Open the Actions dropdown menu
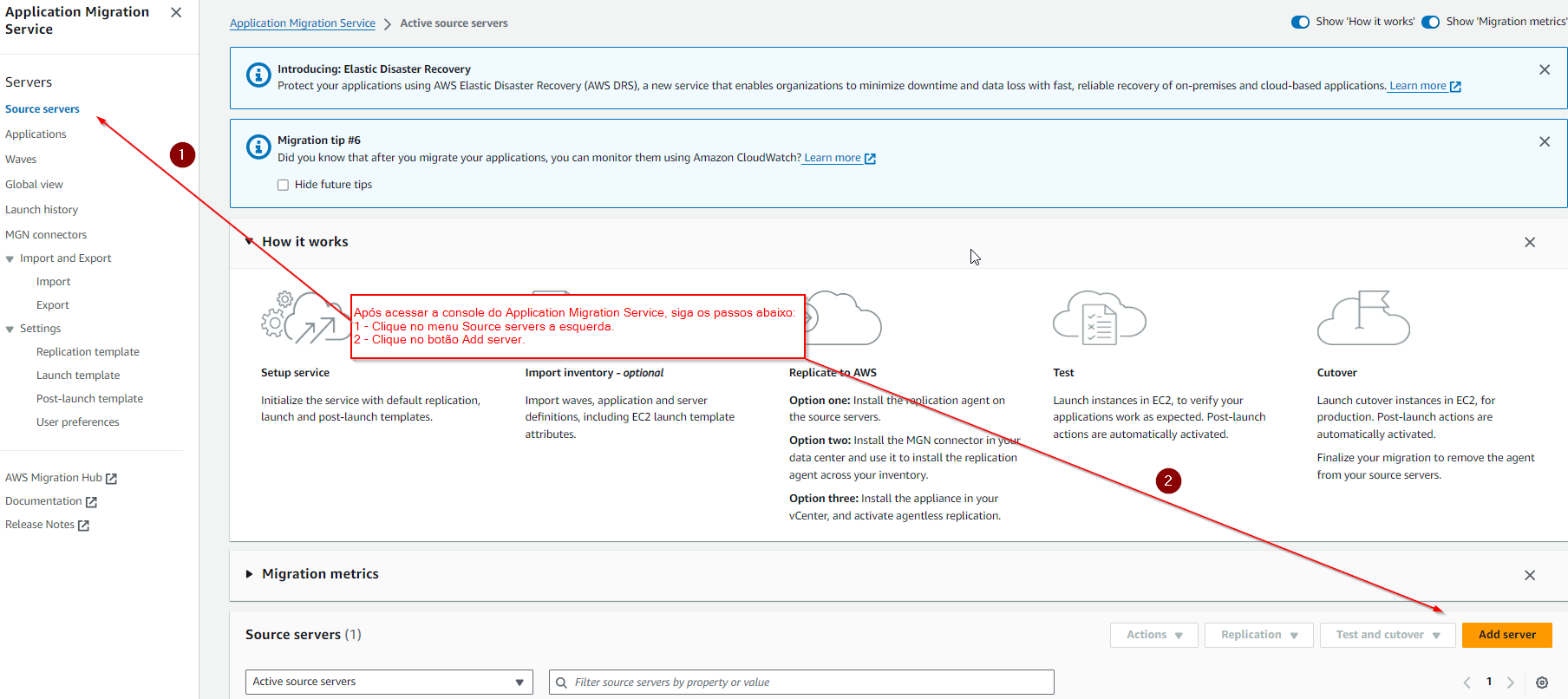This screenshot has height=699, width=1568. coord(1153,635)
